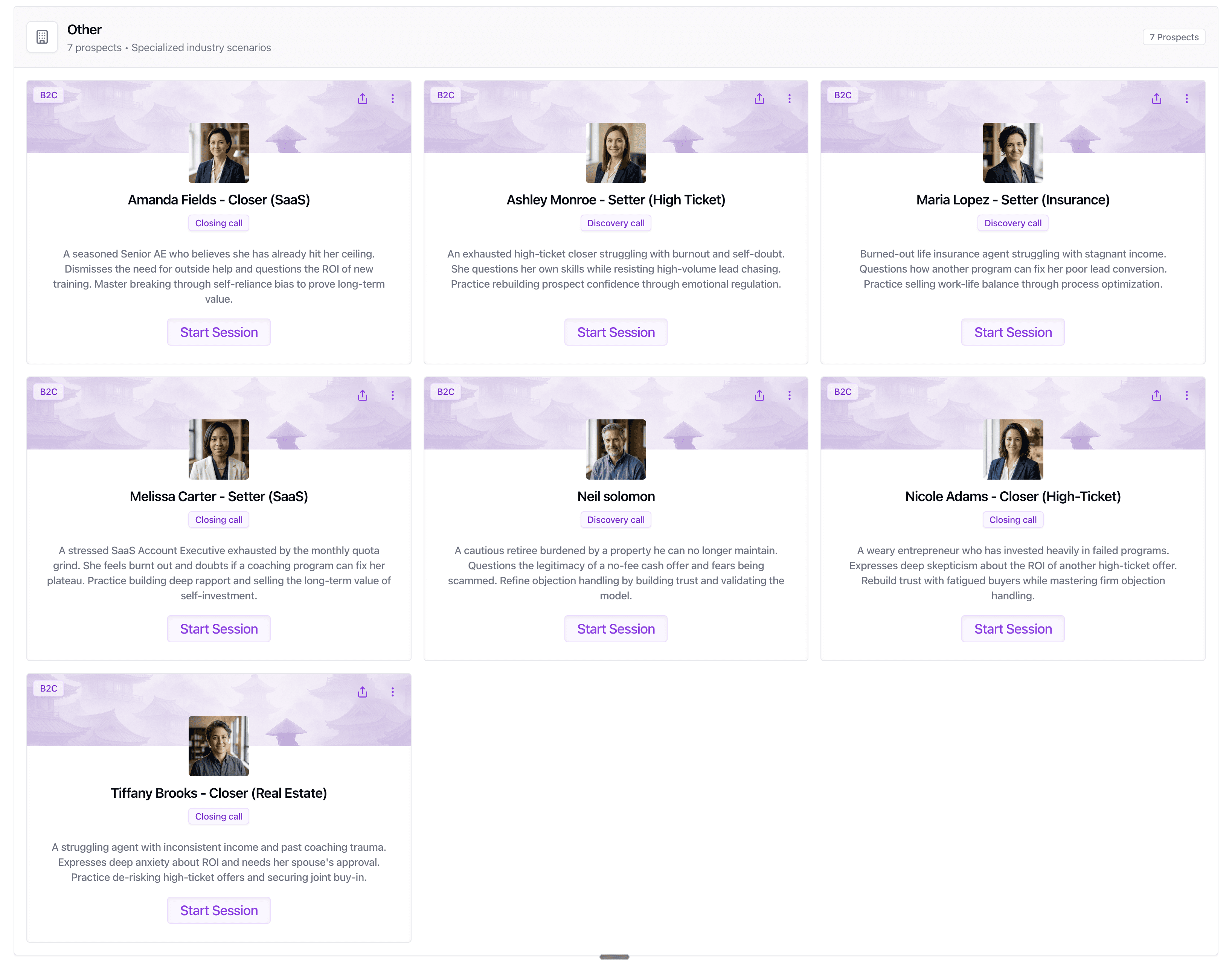Click share icon on Amanda Fields card
This screenshot has height=963, width=1232.
[362, 99]
